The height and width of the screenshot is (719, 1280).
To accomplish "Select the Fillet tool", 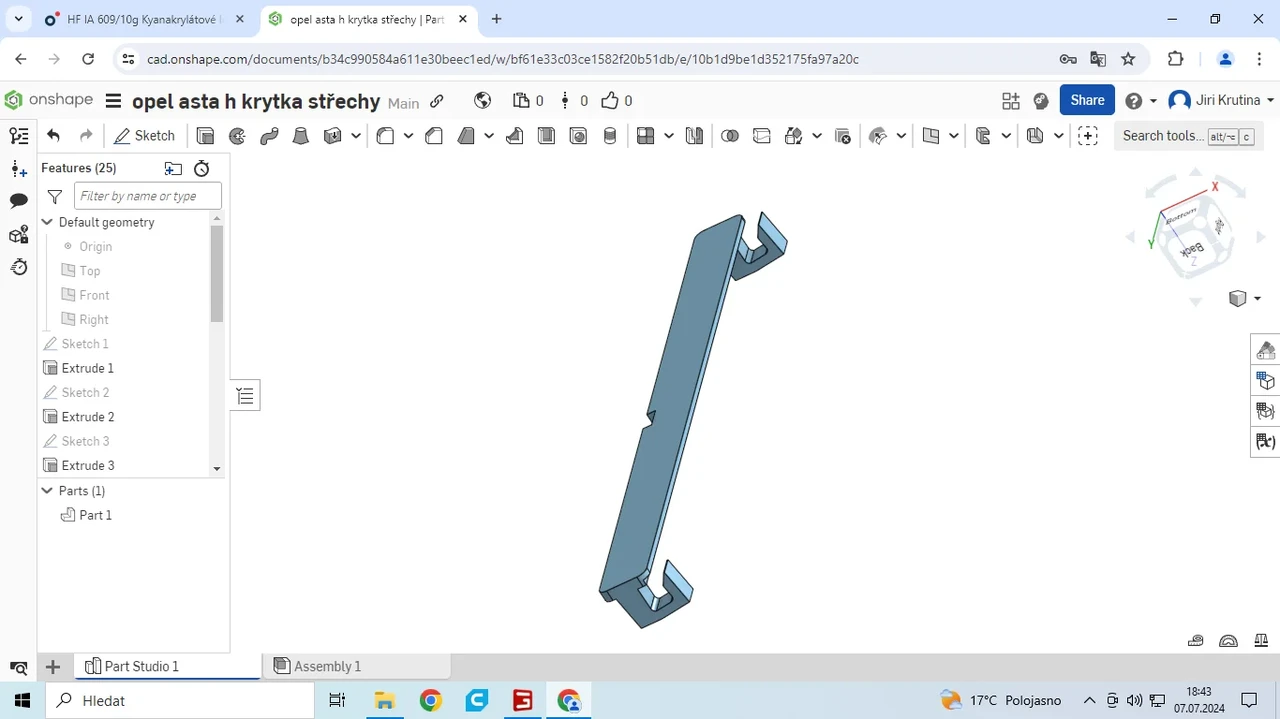I will pos(385,136).
